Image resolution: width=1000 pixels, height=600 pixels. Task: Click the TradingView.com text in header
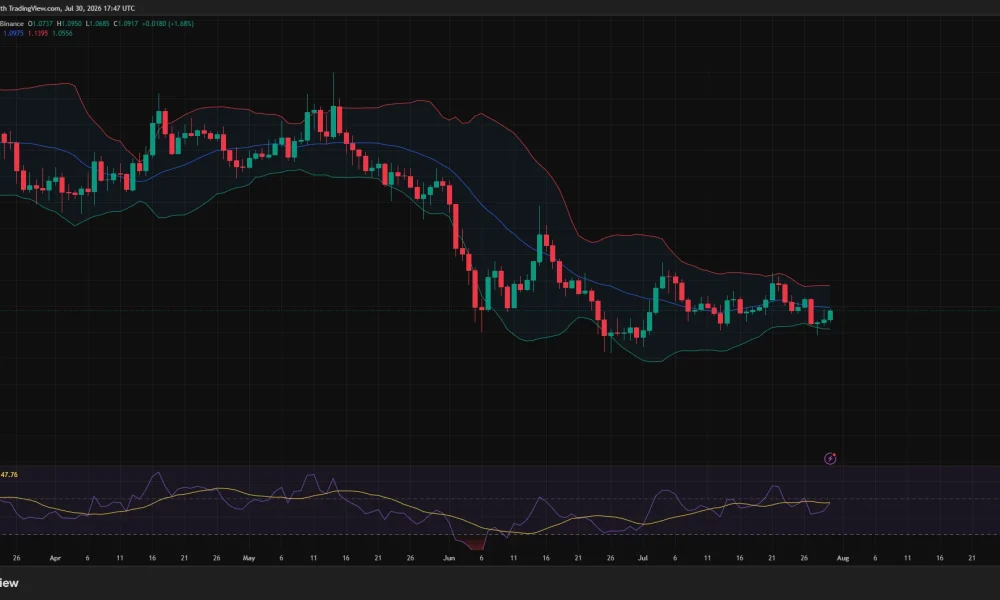pos(34,8)
